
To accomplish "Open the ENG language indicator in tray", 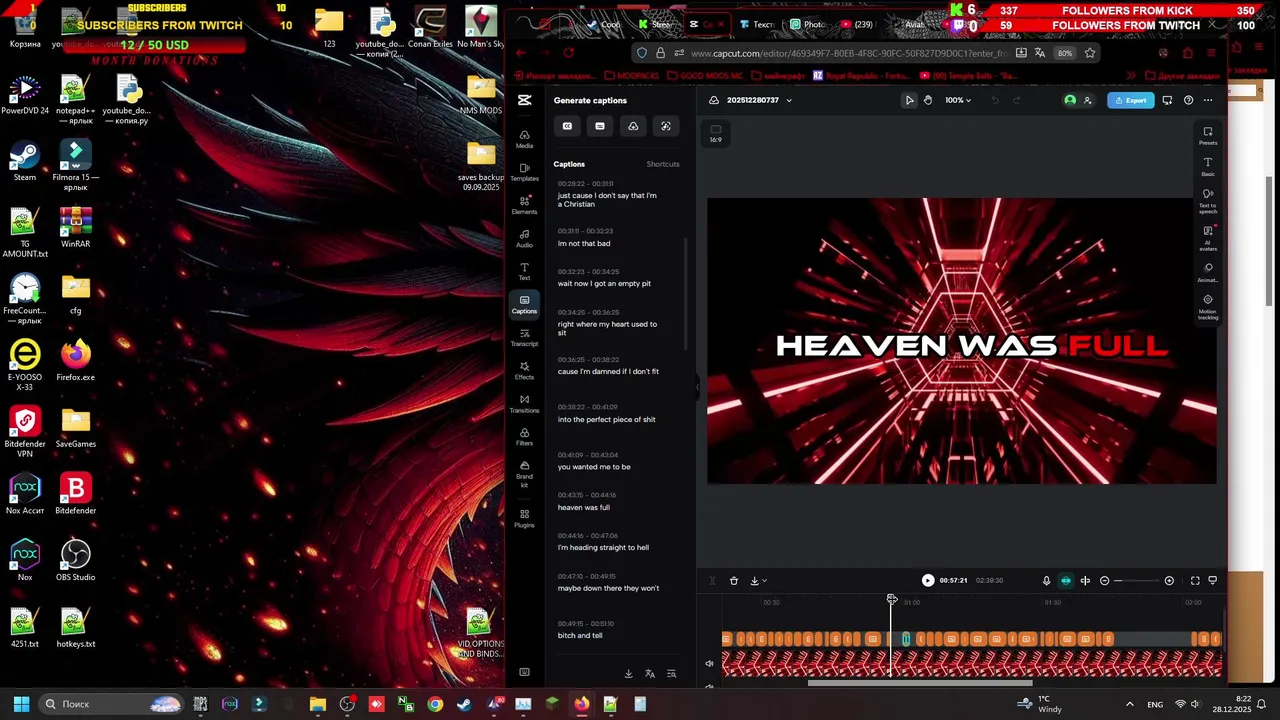I will tap(1155, 705).
